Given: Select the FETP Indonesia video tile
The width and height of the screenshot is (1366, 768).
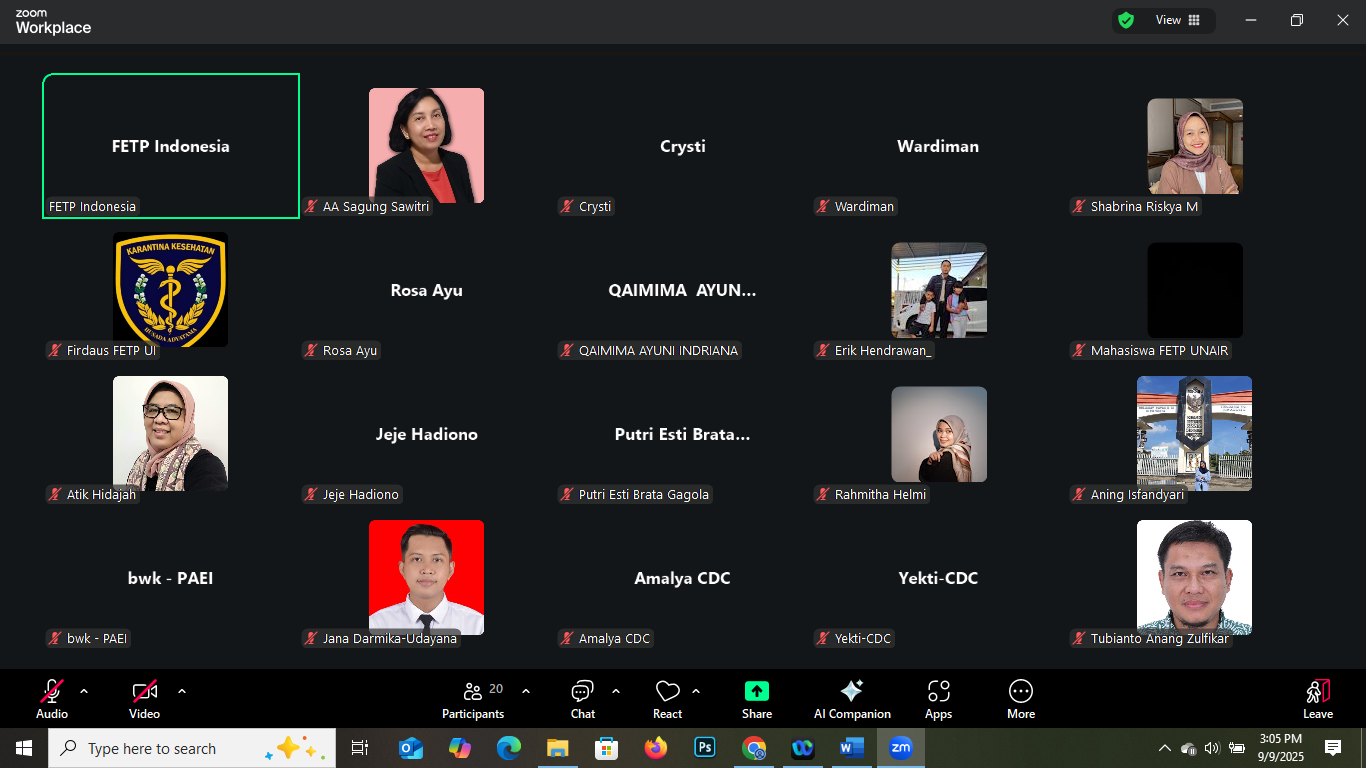Looking at the screenshot, I should click(x=171, y=146).
